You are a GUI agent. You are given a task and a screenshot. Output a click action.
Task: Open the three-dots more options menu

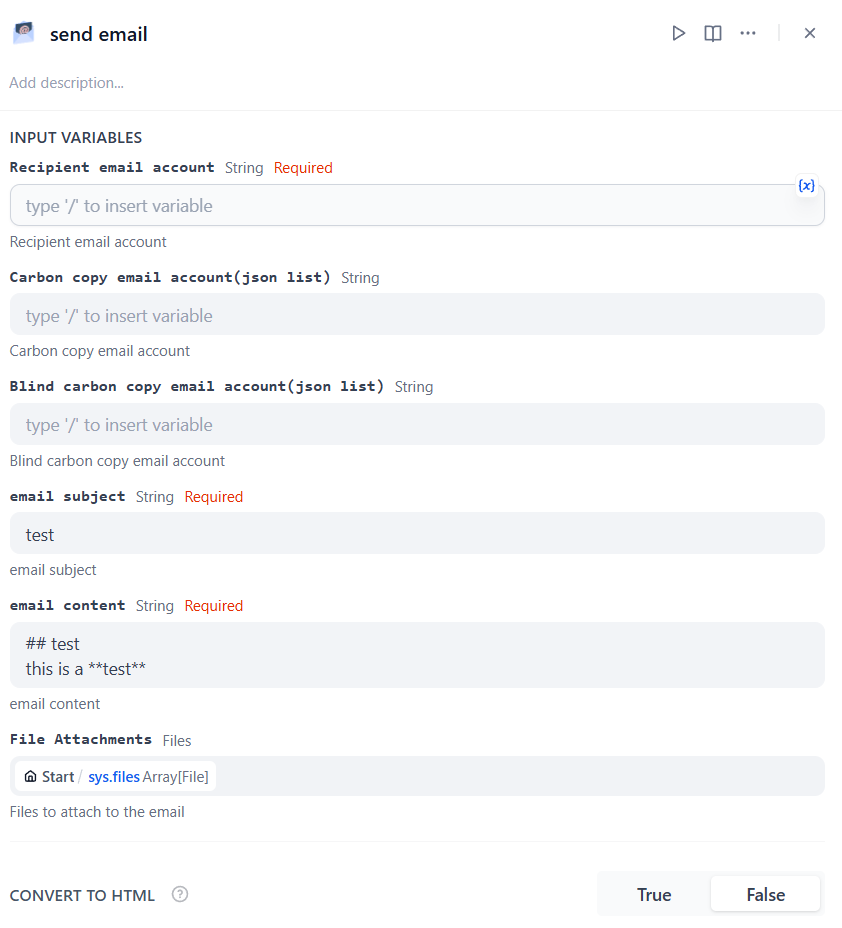point(748,34)
